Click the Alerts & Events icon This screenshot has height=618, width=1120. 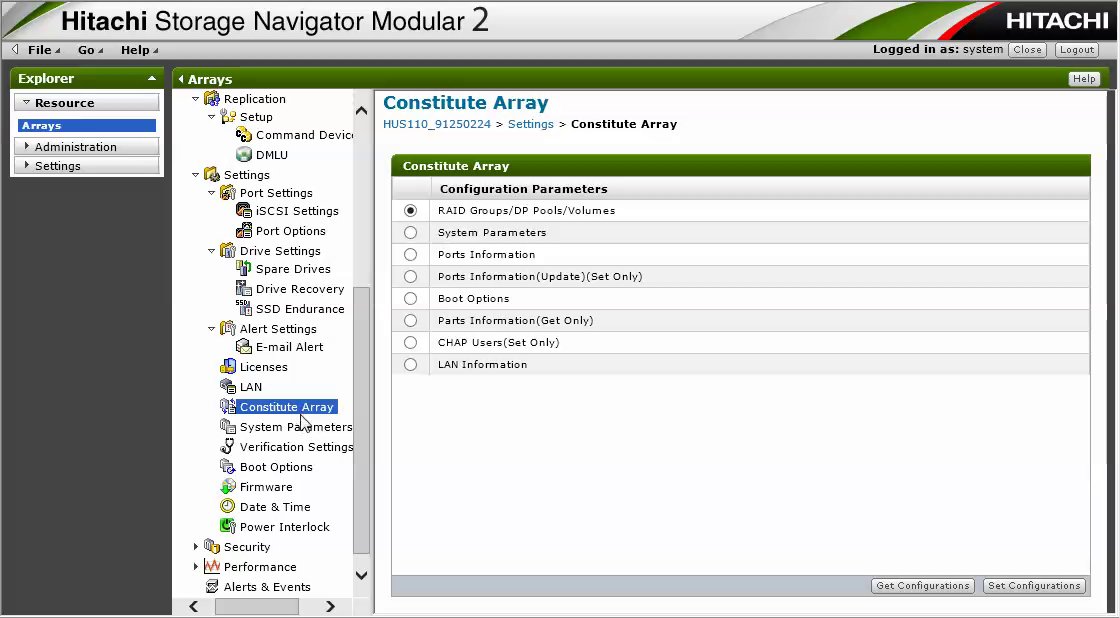(212, 587)
